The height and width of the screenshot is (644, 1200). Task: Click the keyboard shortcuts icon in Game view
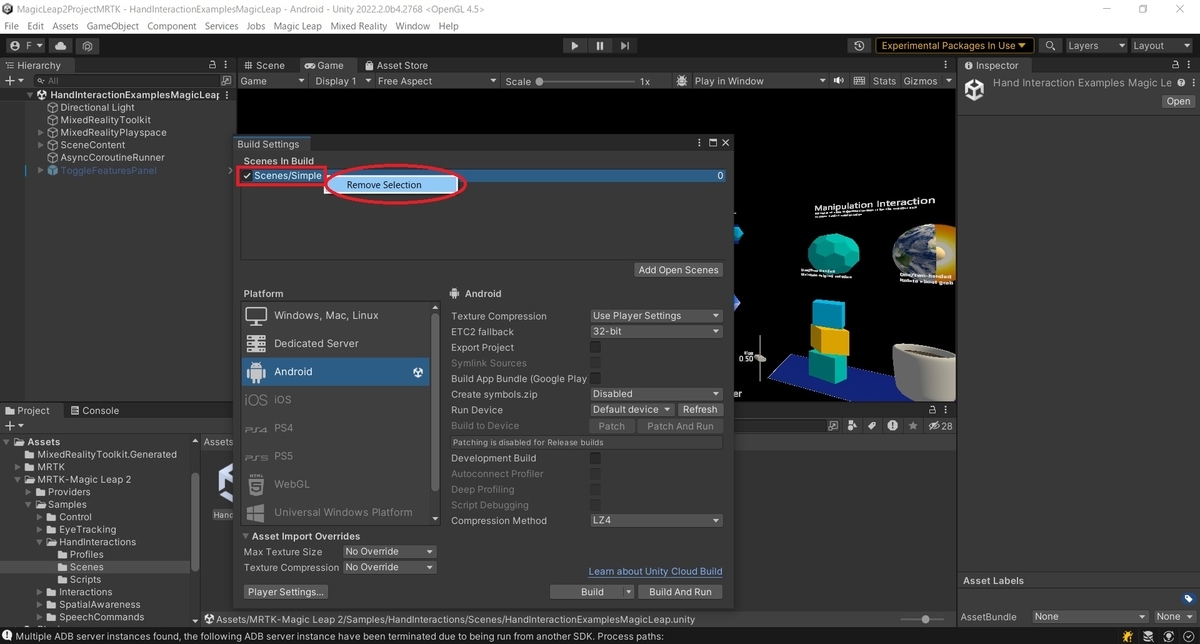pyautogui.click(x=858, y=81)
